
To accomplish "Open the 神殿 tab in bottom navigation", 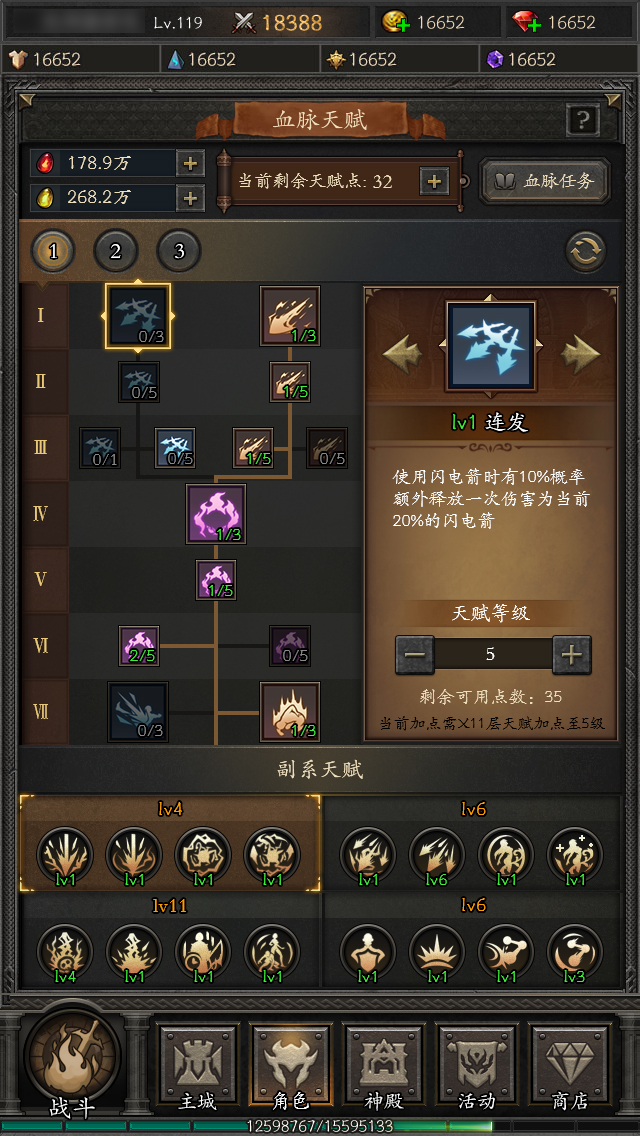I will point(384,1068).
